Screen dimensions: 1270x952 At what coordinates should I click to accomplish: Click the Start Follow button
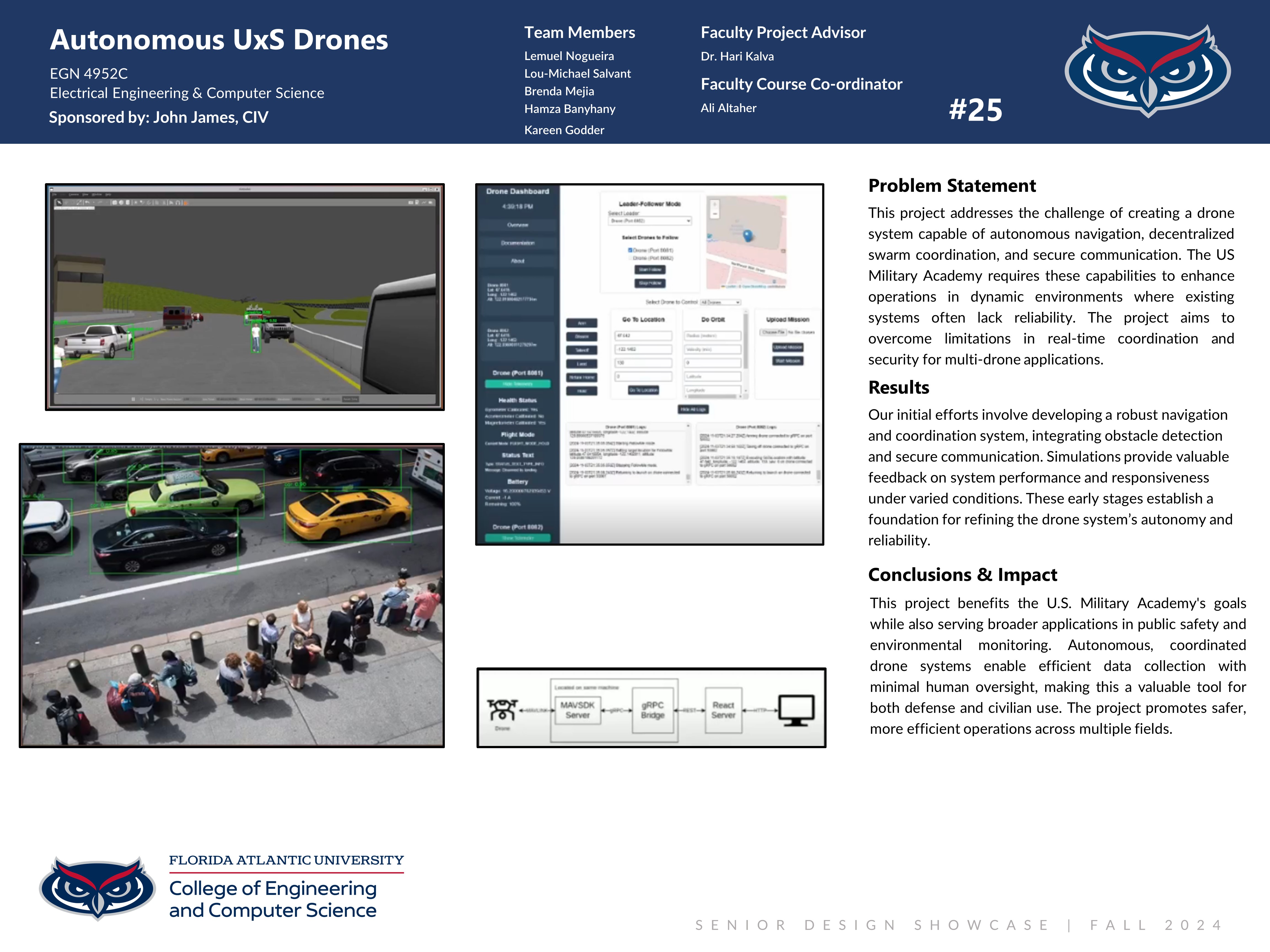coord(650,270)
